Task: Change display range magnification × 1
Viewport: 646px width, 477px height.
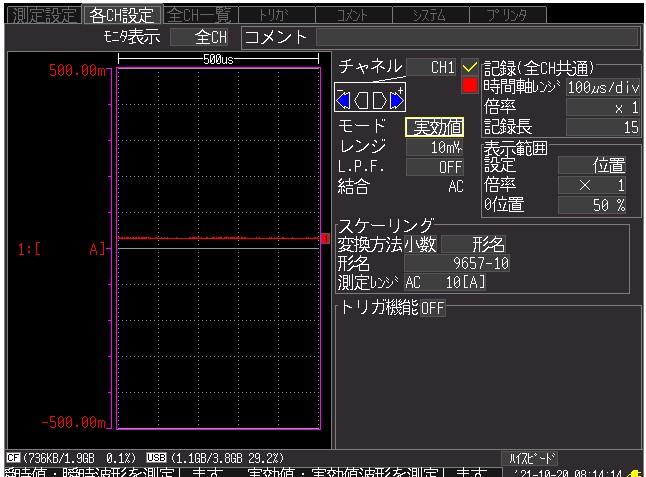Action: click(592, 185)
